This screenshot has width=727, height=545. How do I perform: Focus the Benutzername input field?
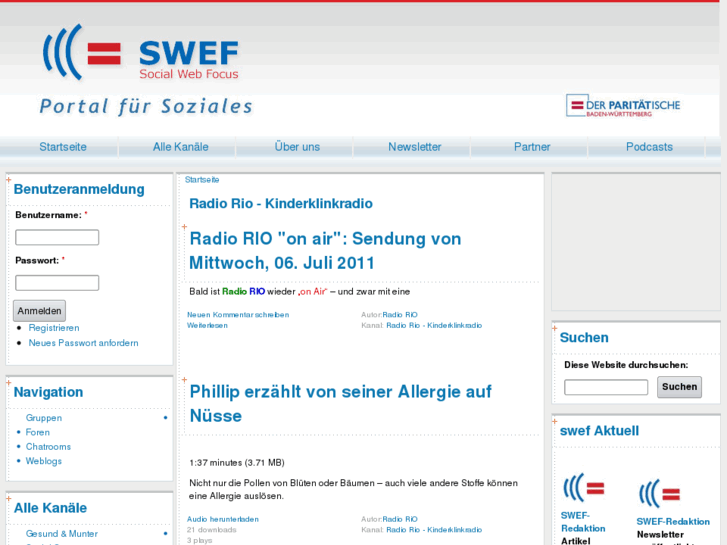click(57, 237)
